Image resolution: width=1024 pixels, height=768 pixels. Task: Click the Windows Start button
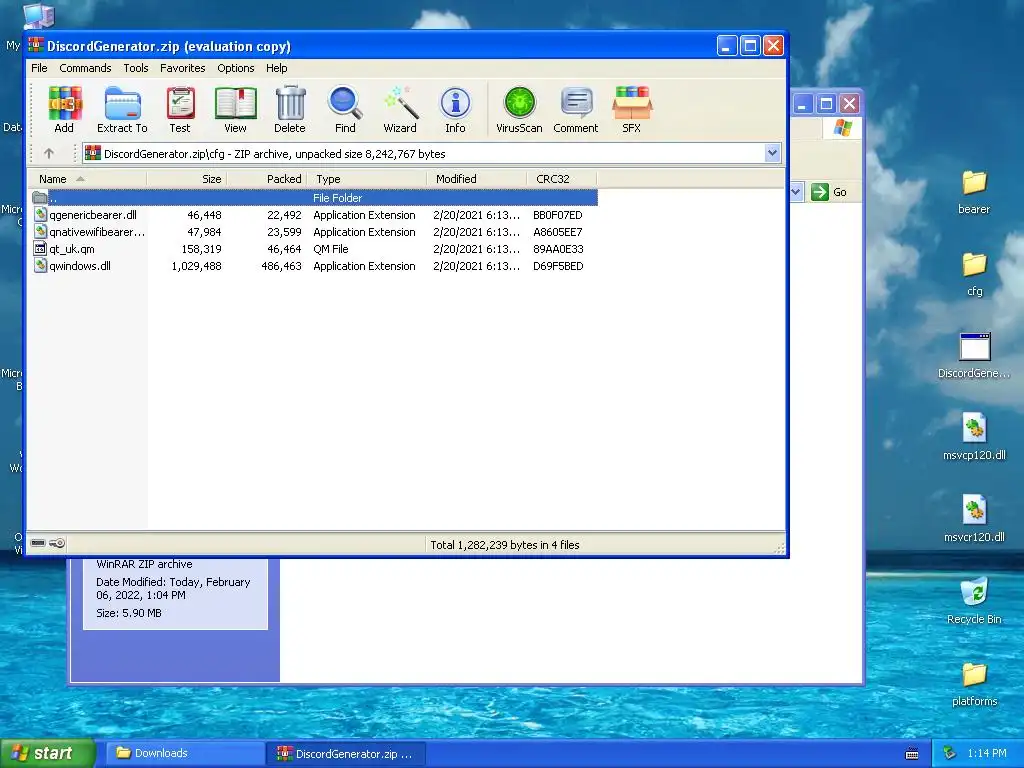coord(47,753)
